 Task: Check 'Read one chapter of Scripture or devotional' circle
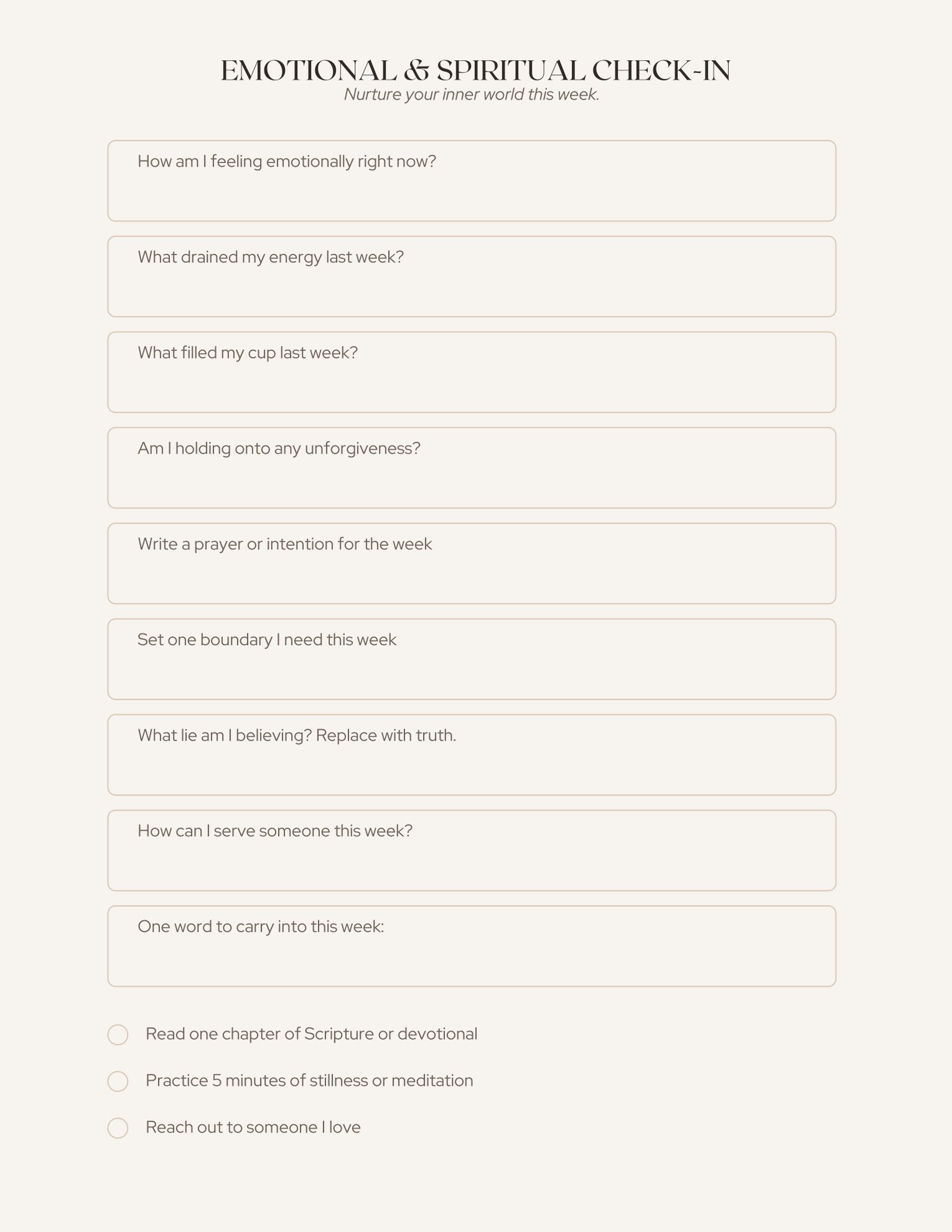[118, 1035]
